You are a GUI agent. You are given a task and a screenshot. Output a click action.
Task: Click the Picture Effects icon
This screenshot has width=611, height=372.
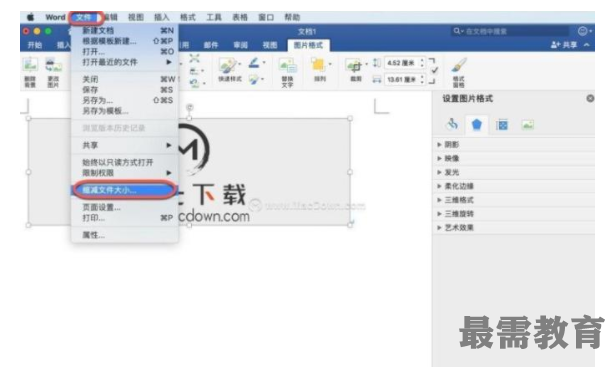(254, 80)
